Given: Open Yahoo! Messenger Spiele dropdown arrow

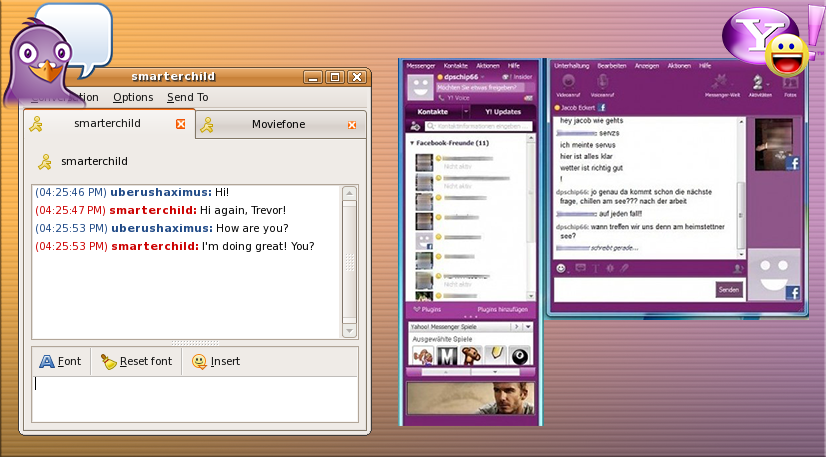Looking at the screenshot, I should click(x=527, y=327).
